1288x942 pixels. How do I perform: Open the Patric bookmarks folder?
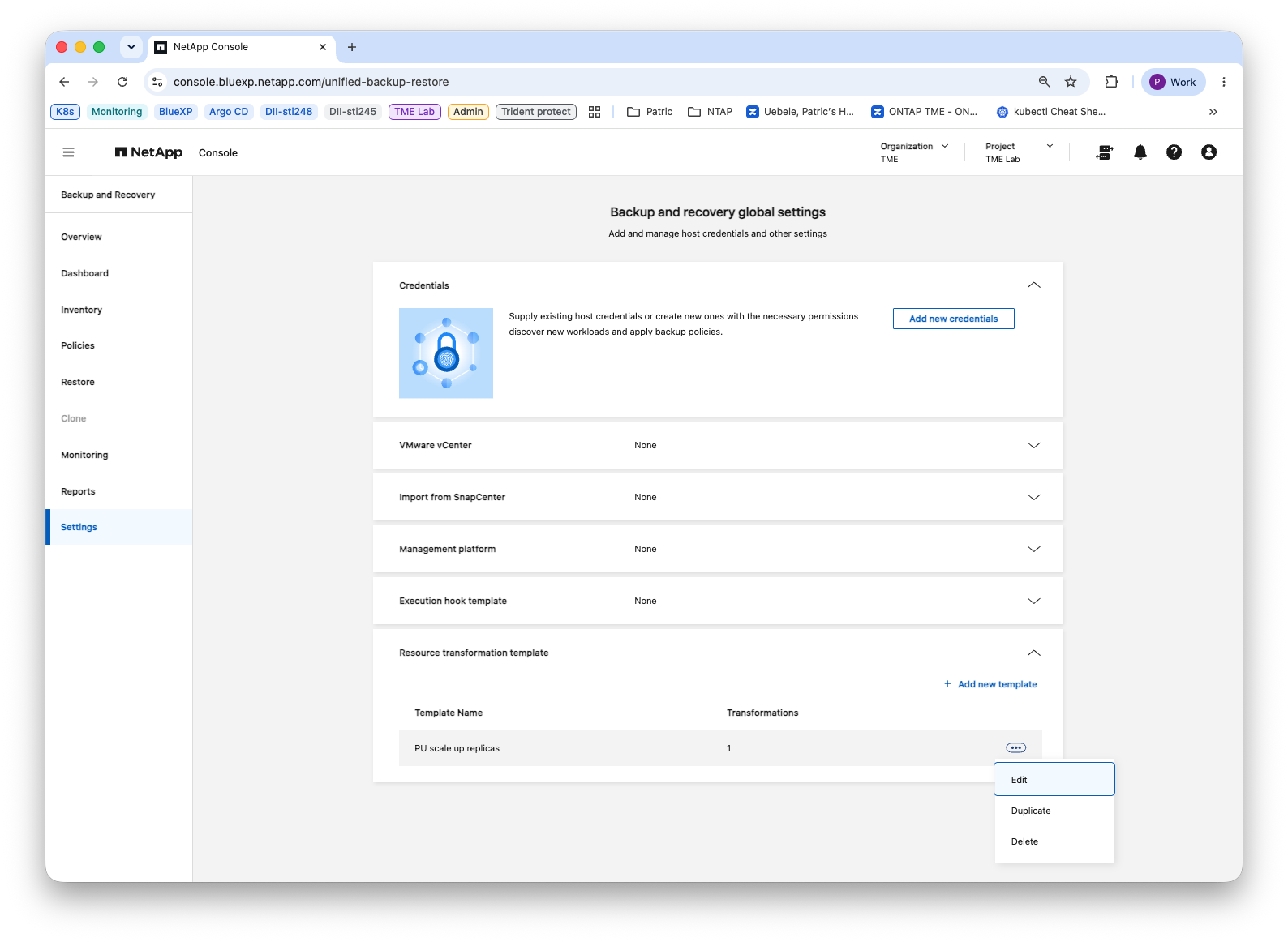[650, 112]
